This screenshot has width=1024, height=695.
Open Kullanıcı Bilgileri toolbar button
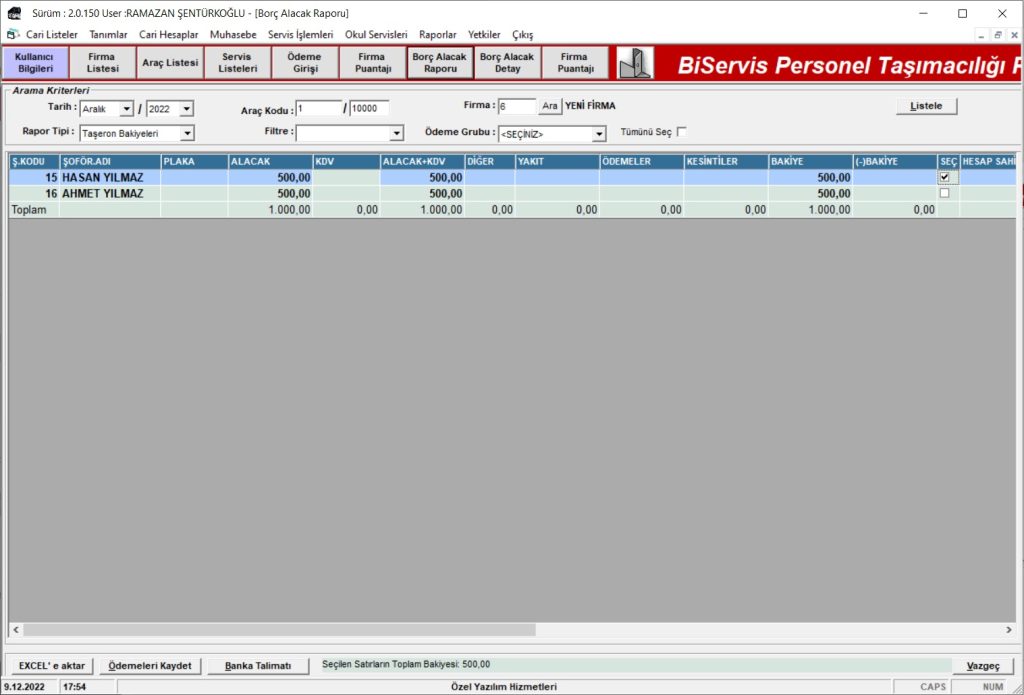click(35, 63)
